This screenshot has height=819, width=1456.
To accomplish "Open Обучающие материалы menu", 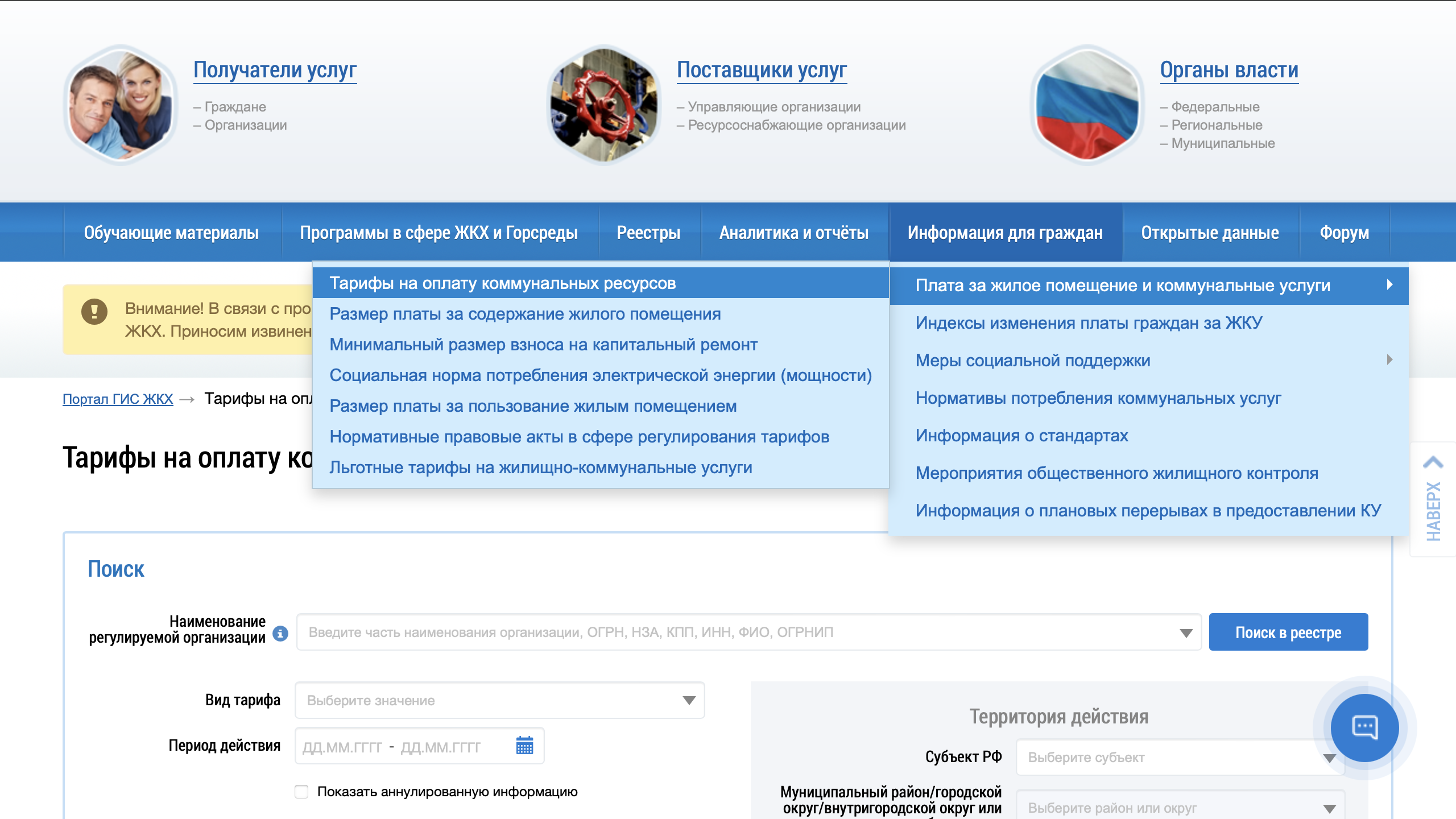I will click(171, 233).
